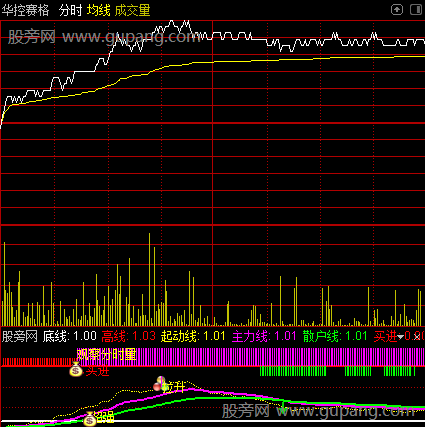Viewport: 425px width, 427px height.
Task: Click the magenta 主力线: 1.01 value
Action: click(264, 336)
